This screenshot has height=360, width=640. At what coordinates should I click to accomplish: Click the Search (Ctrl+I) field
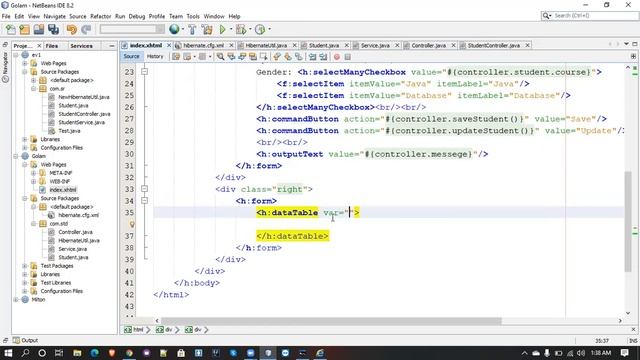[589, 16]
